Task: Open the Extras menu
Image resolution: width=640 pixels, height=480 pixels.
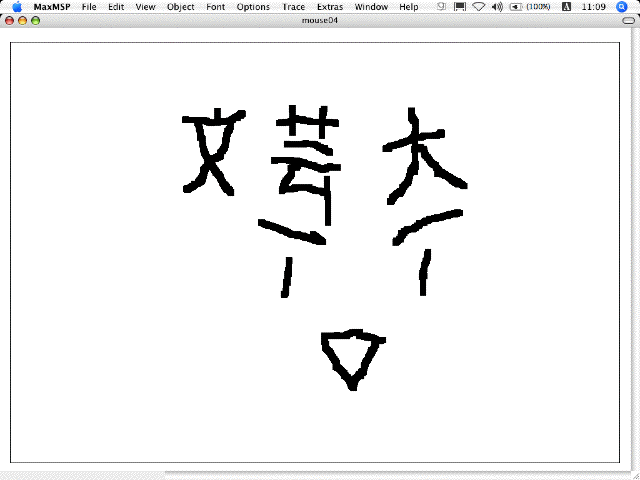Action: tap(330, 7)
